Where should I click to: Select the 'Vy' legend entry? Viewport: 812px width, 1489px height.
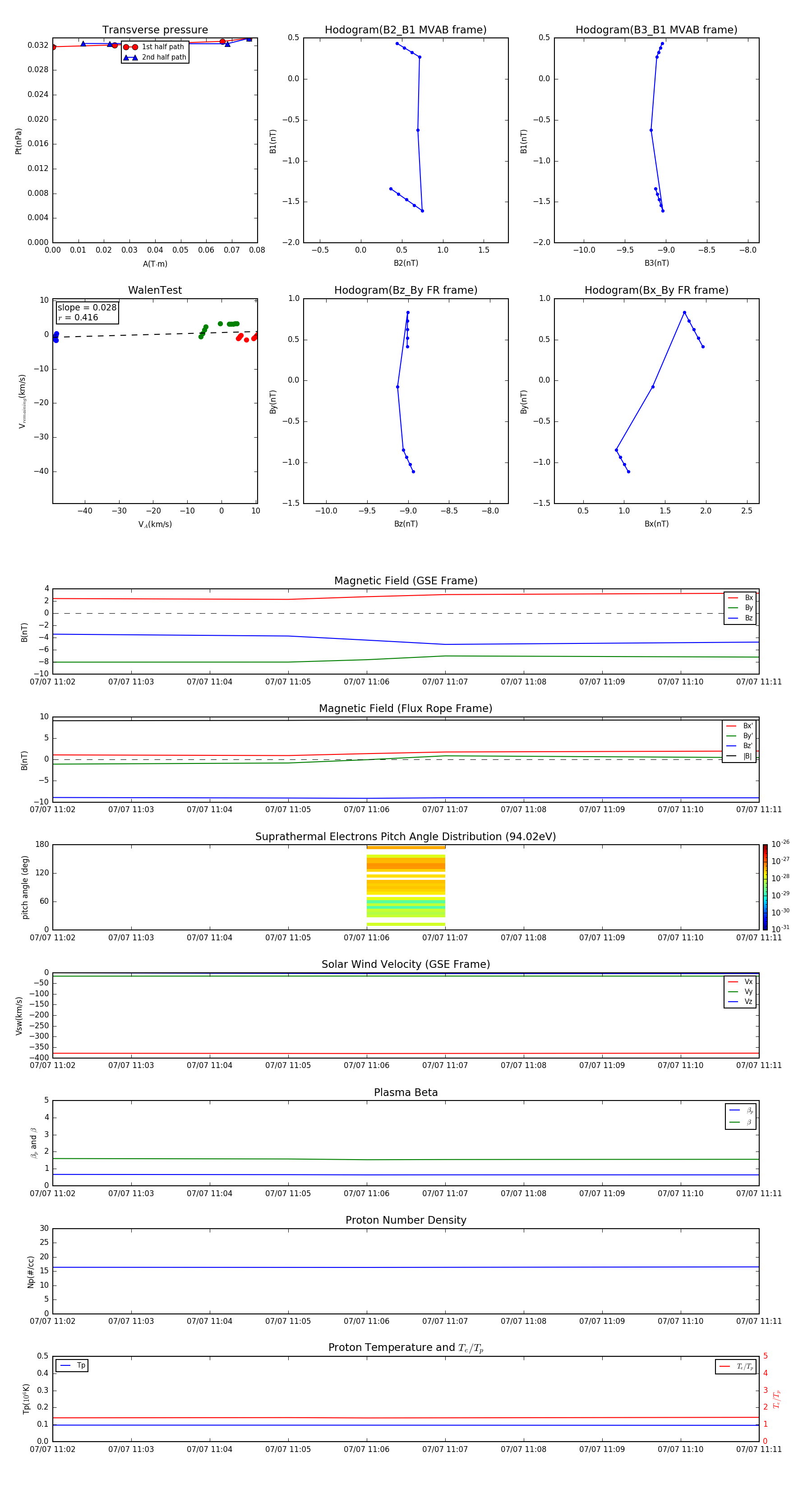pyautogui.click(x=740, y=991)
